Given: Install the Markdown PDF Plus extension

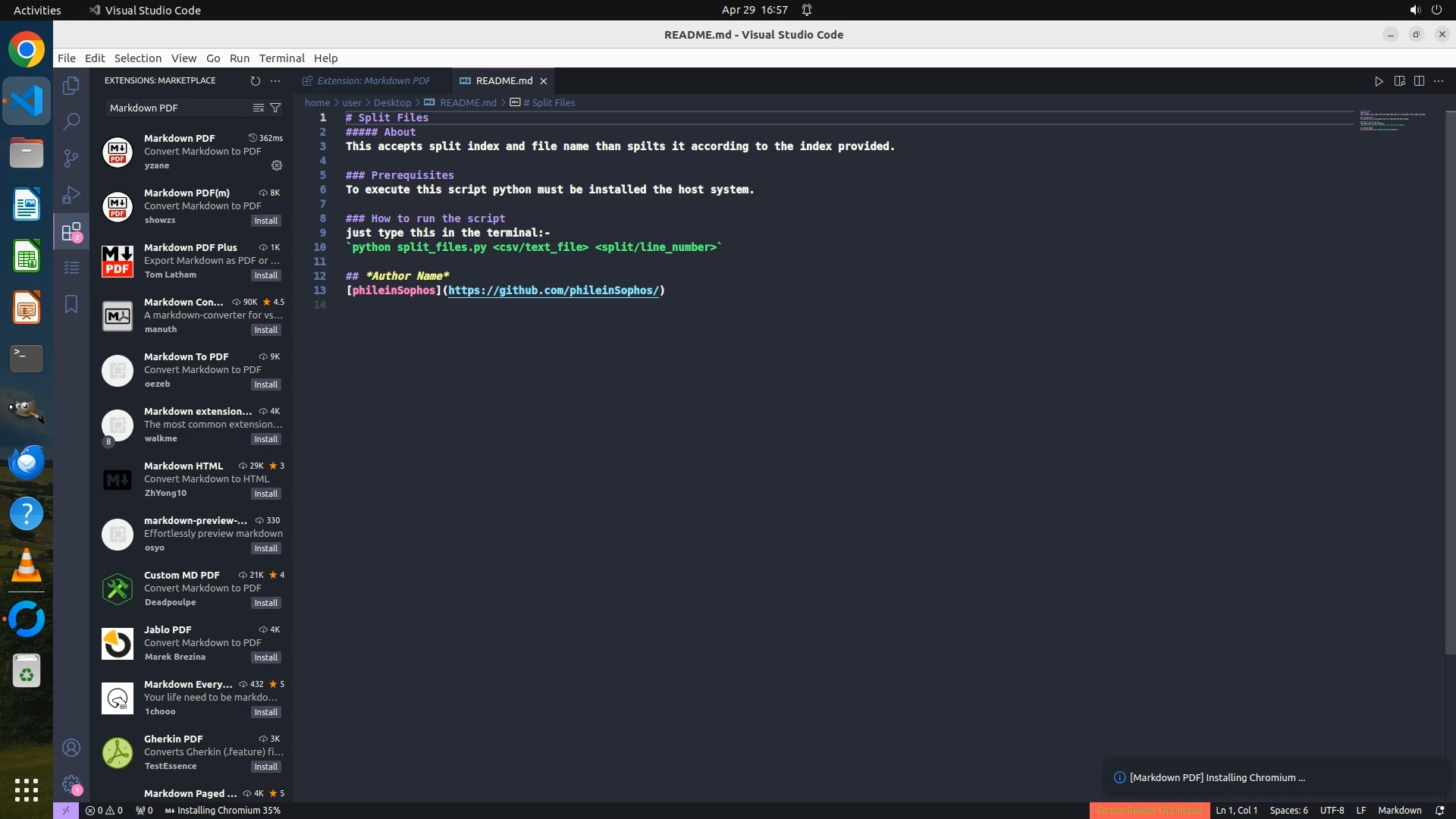Looking at the screenshot, I should (x=265, y=275).
